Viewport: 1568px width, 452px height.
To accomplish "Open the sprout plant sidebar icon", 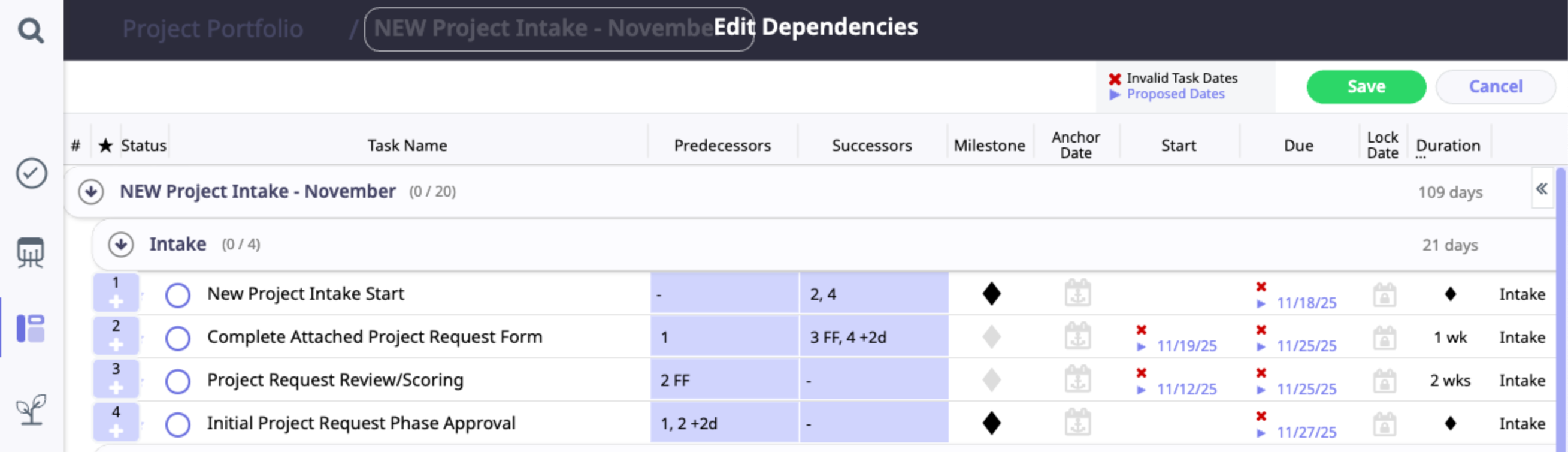I will pyautogui.click(x=31, y=409).
